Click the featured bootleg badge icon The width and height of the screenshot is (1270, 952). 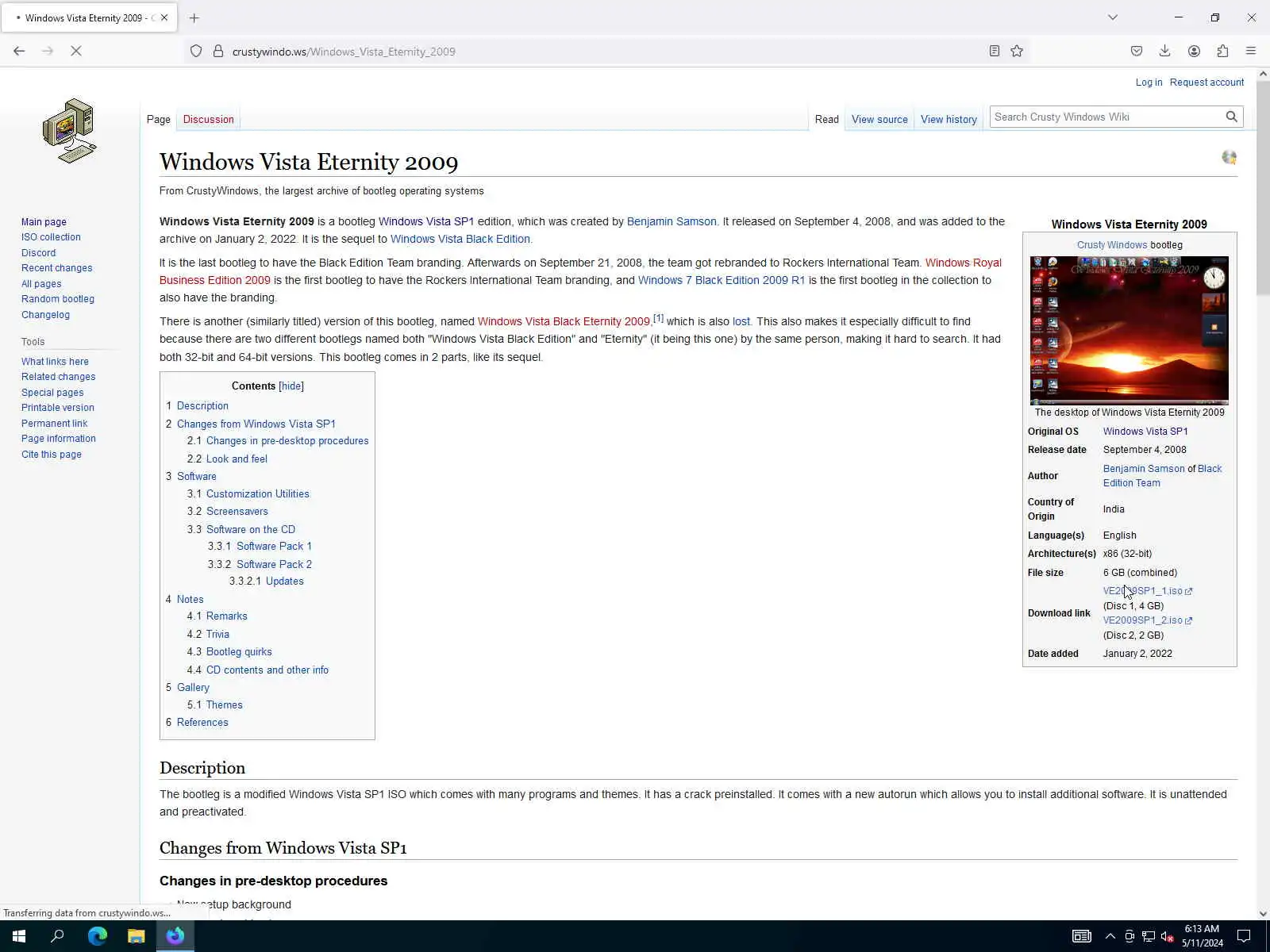click(x=1229, y=157)
